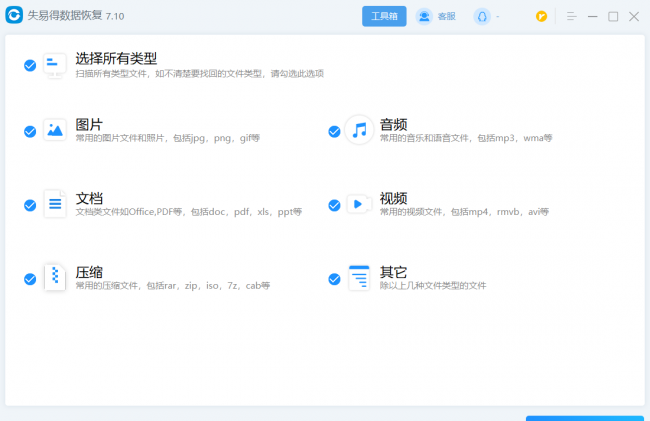Open the hamburger menu in title bar
650x421 pixels.
click(x=572, y=17)
